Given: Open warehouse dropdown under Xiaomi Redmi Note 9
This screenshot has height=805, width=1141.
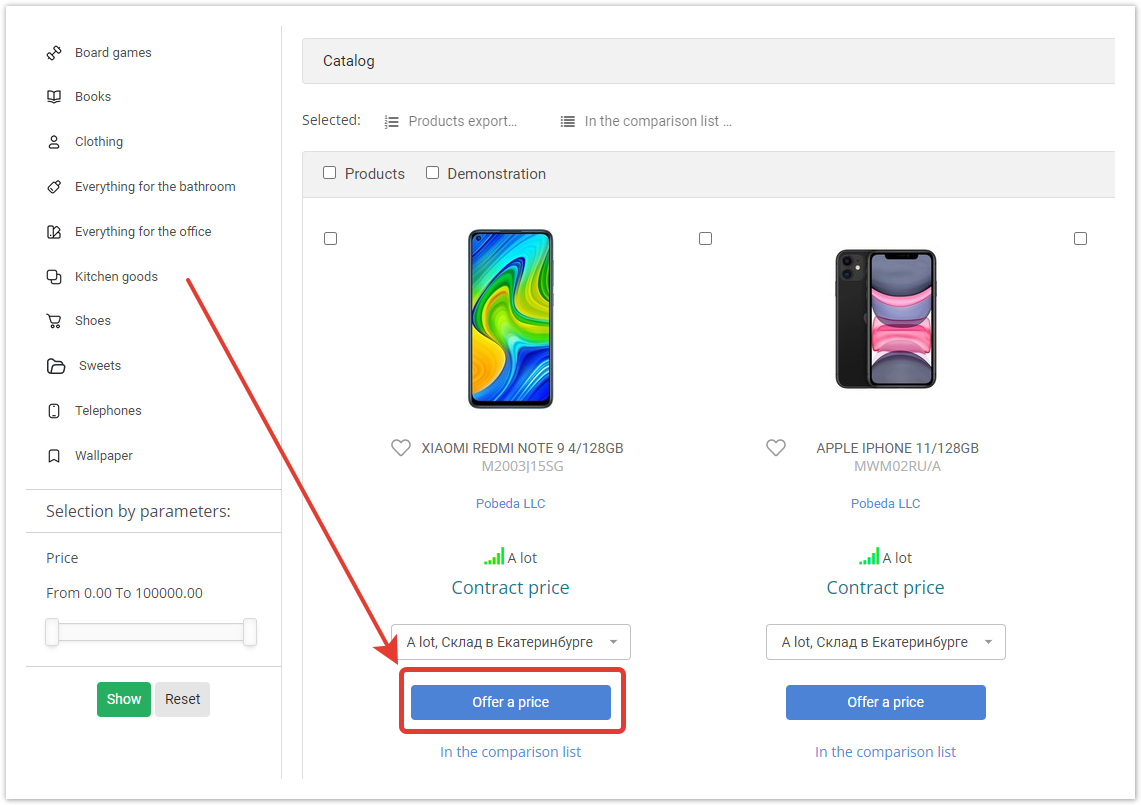Looking at the screenshot, I should (511, 642).
